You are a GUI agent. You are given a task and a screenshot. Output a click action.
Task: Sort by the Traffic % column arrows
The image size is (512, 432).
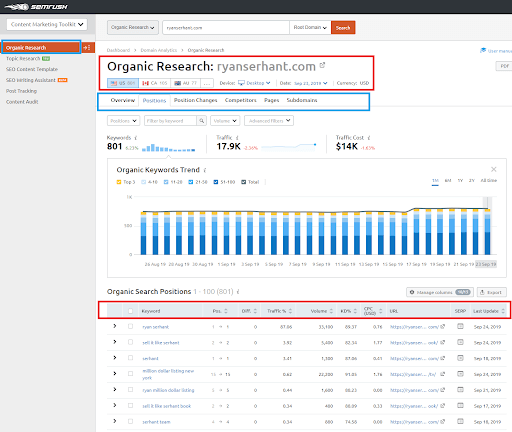click(x=290, y=311)
